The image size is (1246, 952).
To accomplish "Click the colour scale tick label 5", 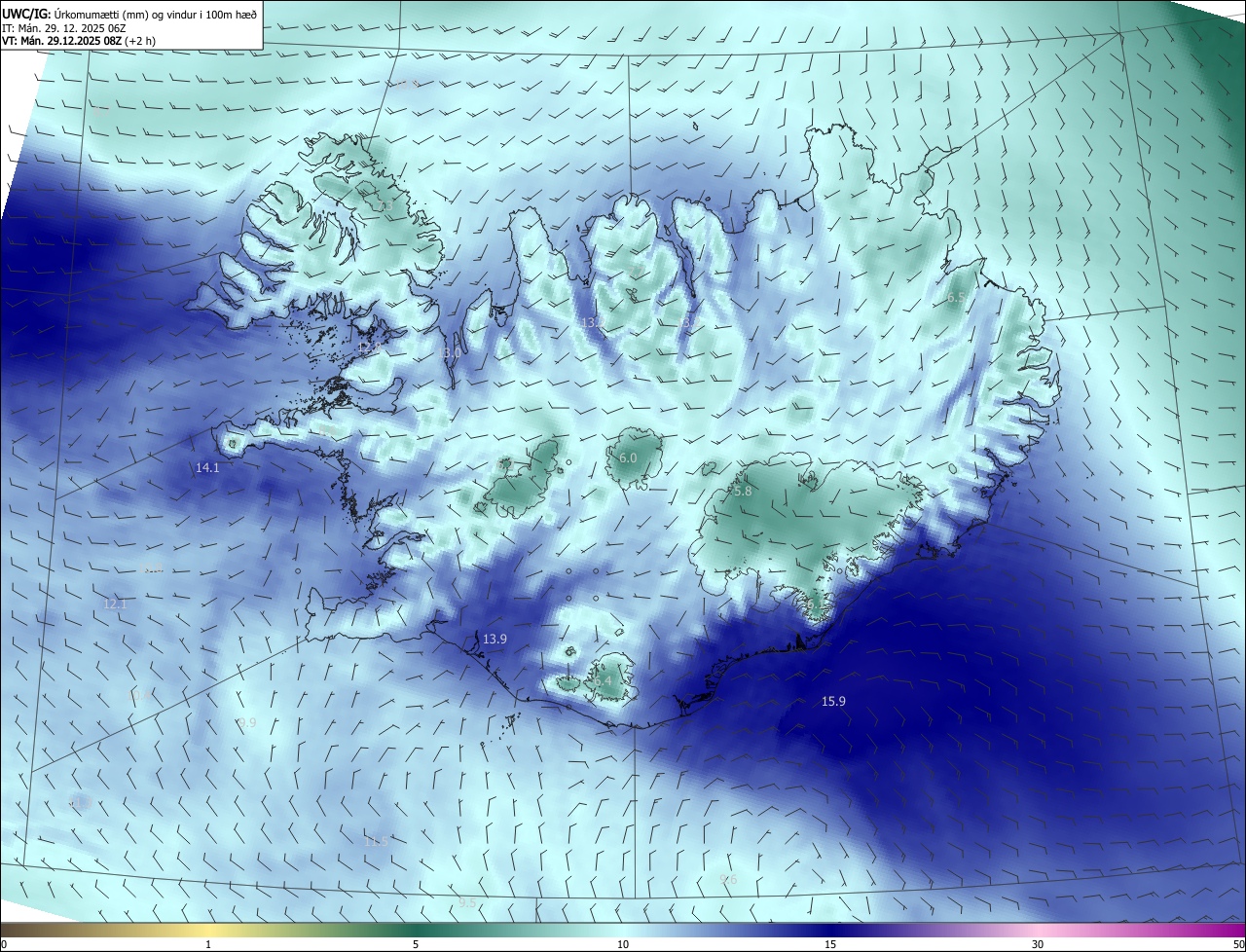I will coord(416,944).
